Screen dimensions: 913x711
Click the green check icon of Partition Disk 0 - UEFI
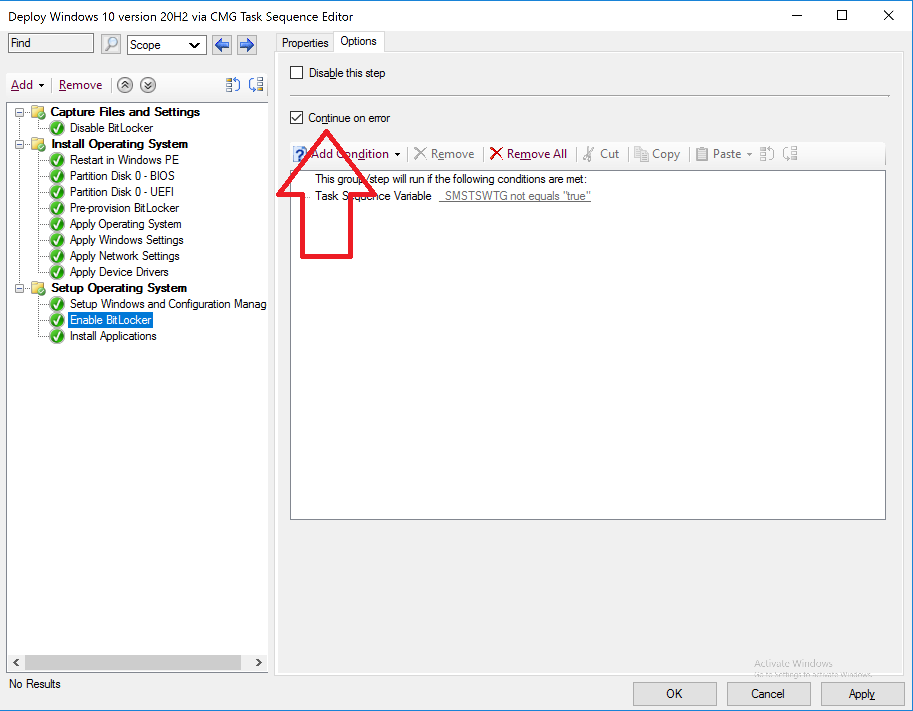(x=57, y=192)
